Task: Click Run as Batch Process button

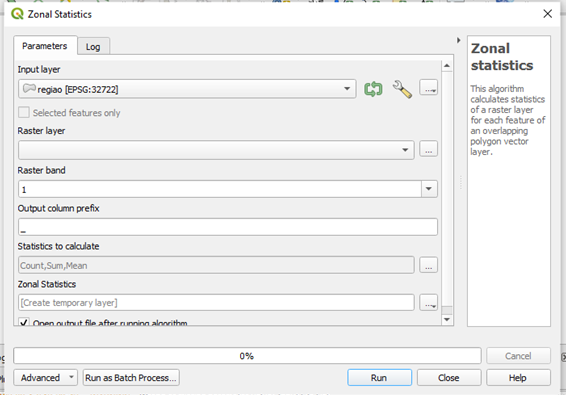Action: pos(131,378)
